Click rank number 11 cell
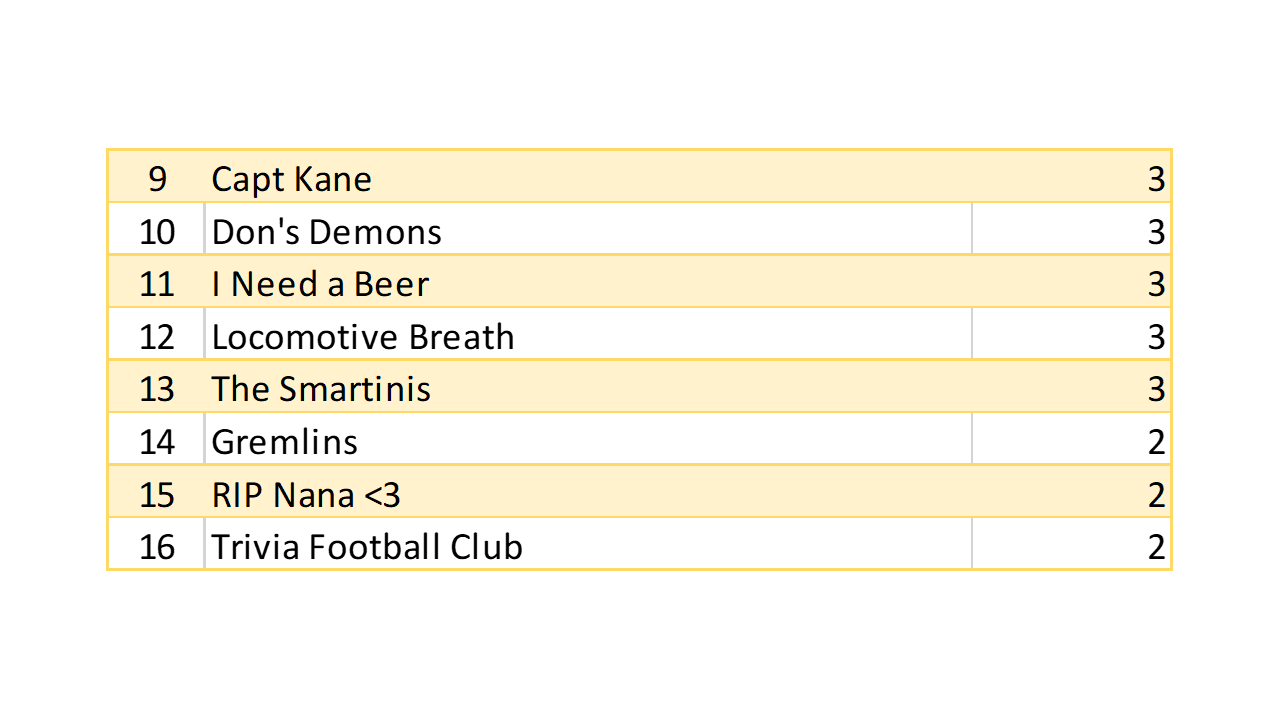This screenshot has height=720, width=1280. [x=157, y=285]
